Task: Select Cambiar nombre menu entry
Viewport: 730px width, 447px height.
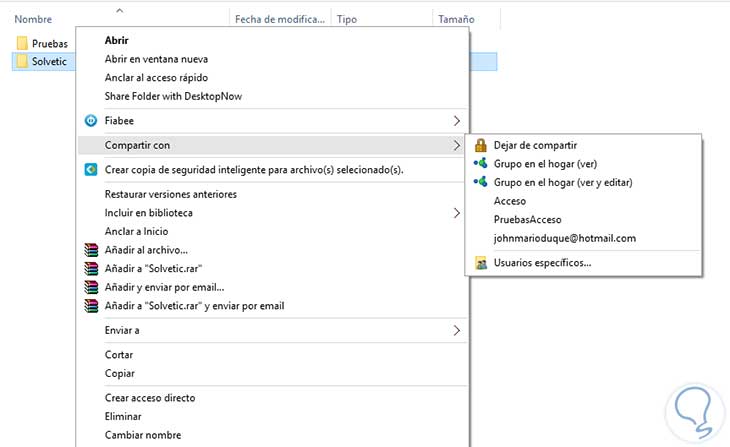Action: point(143,435)
